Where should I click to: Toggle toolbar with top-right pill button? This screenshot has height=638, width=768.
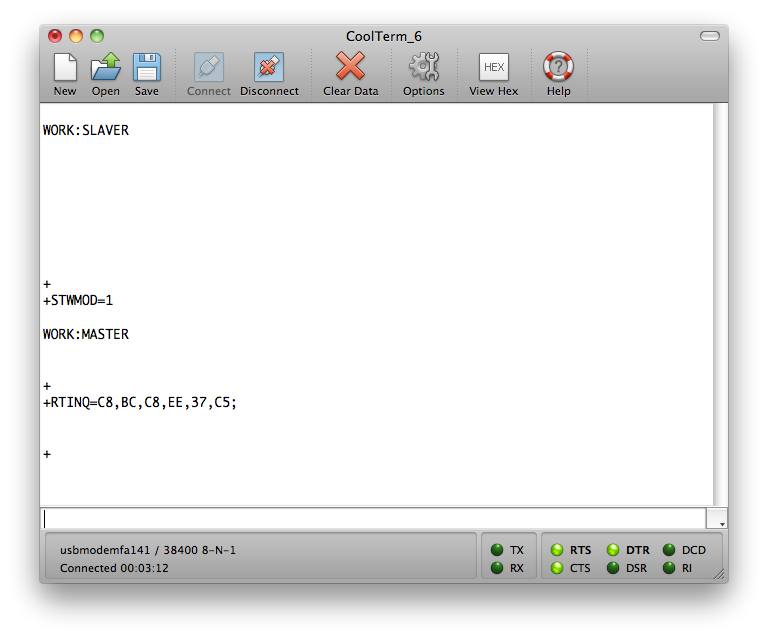[x=710, y=36]
